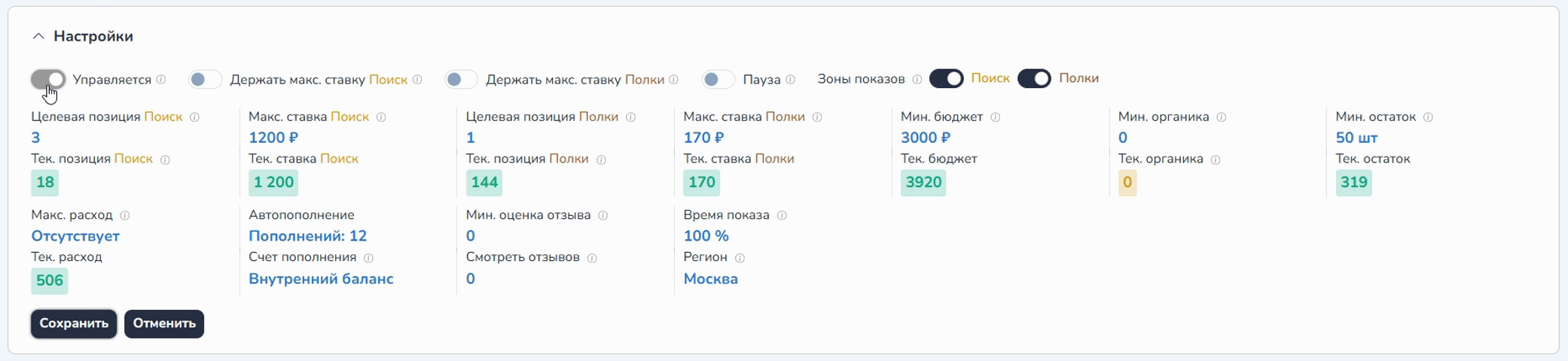Click info icon beside Мин. остаток

click(x=1429, y=117)
